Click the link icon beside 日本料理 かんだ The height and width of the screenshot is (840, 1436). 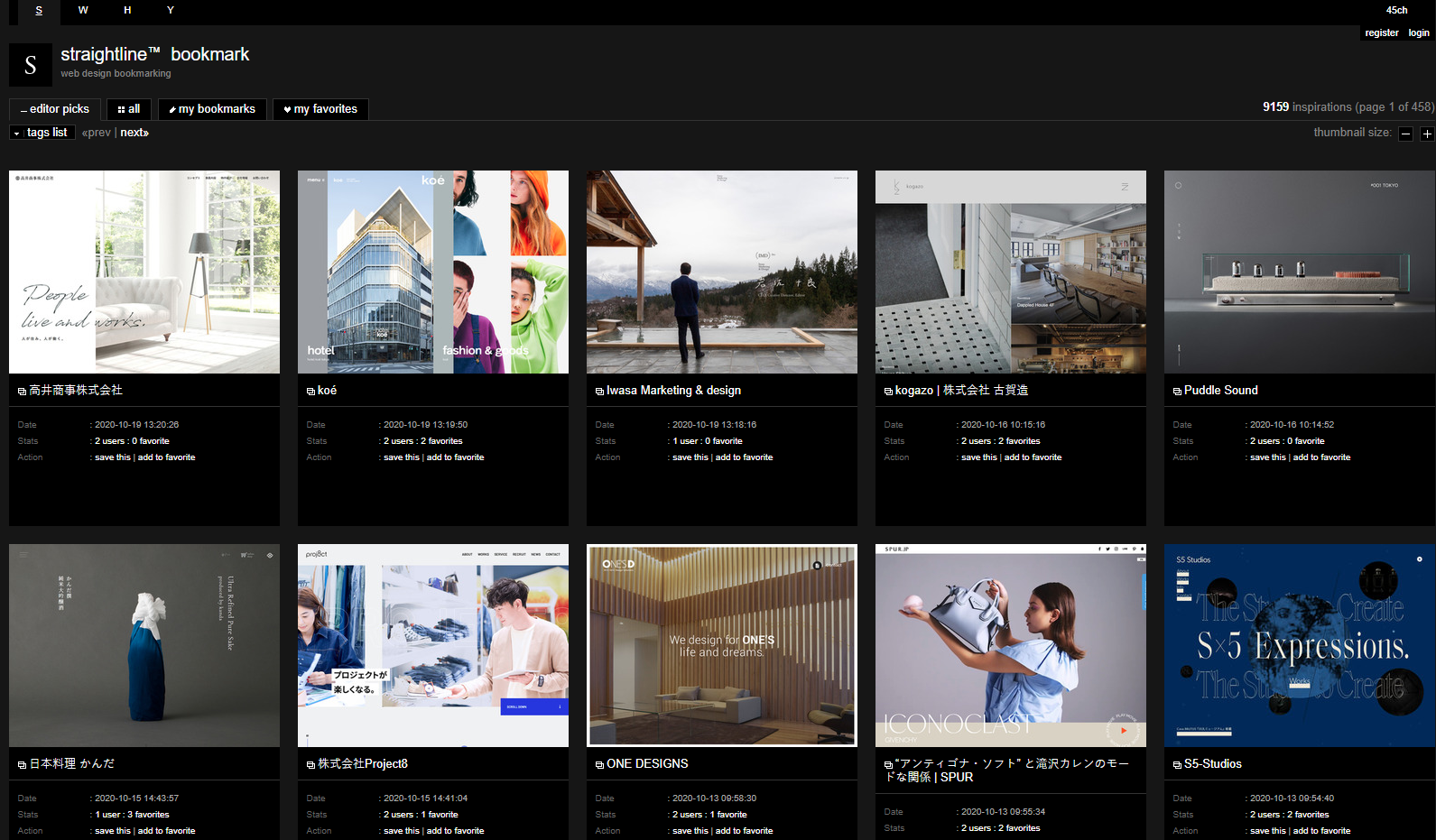(x=22, y=765)
